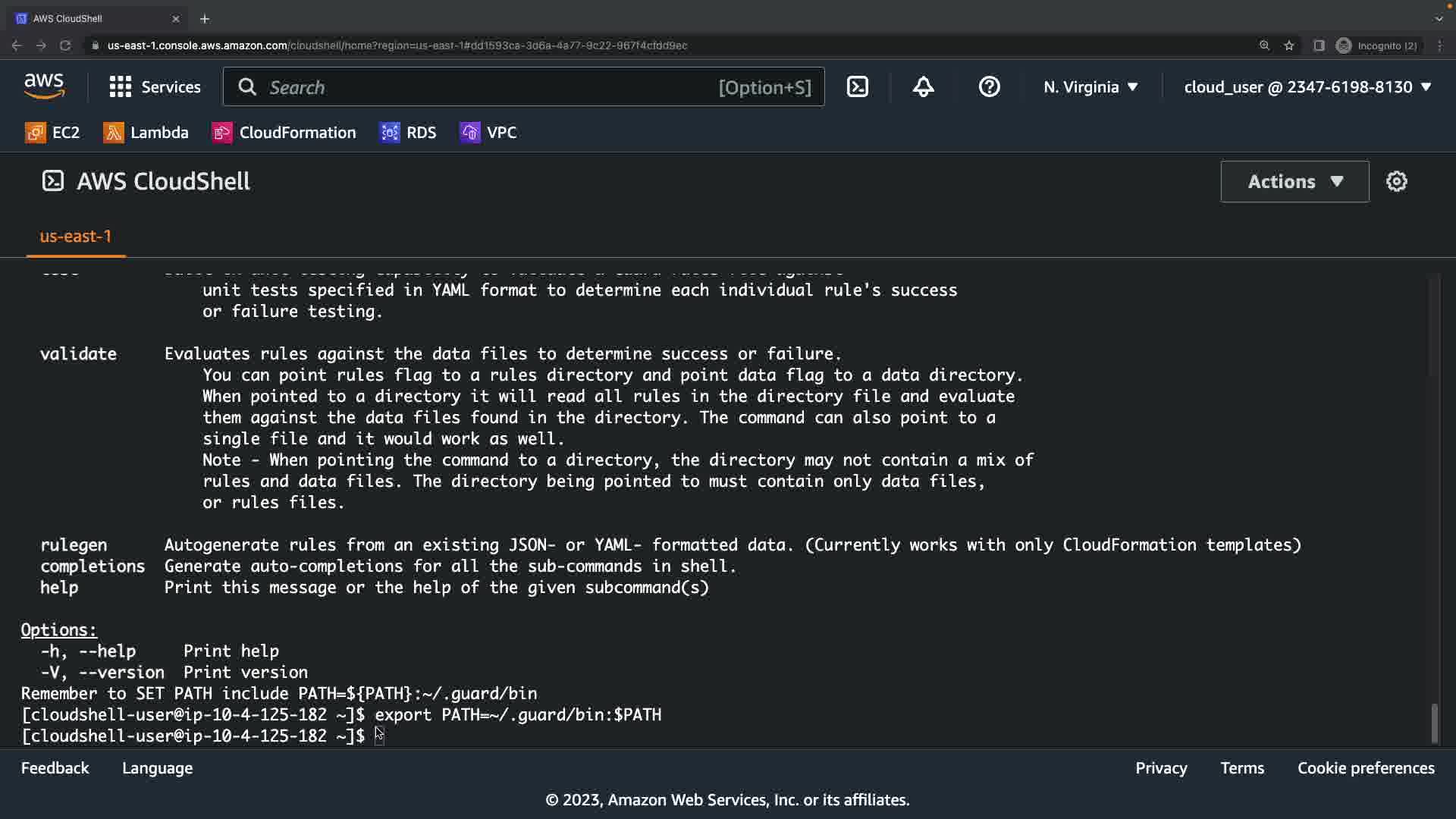Open the RDS shortcut
1456x819 pixels.
(408, 133)
